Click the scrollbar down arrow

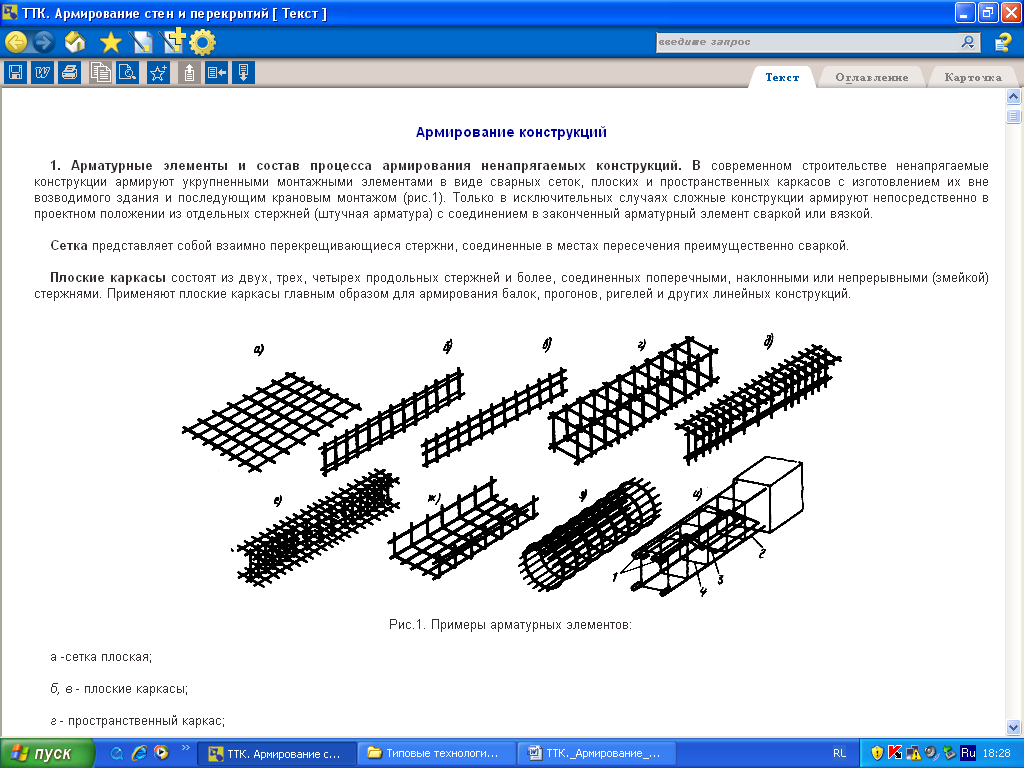[x=1013, y=726]
